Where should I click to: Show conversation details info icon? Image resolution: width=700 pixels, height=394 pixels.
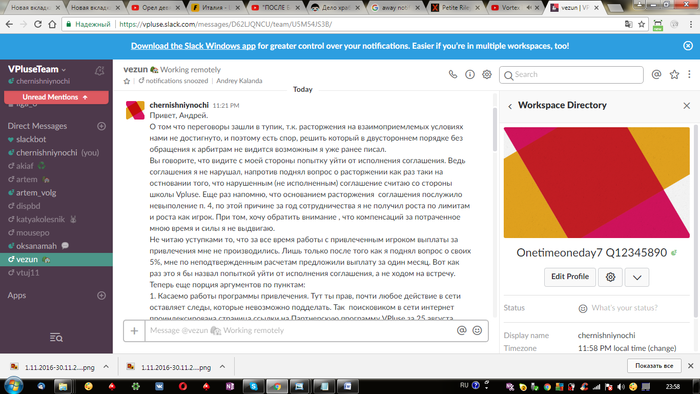470,75
